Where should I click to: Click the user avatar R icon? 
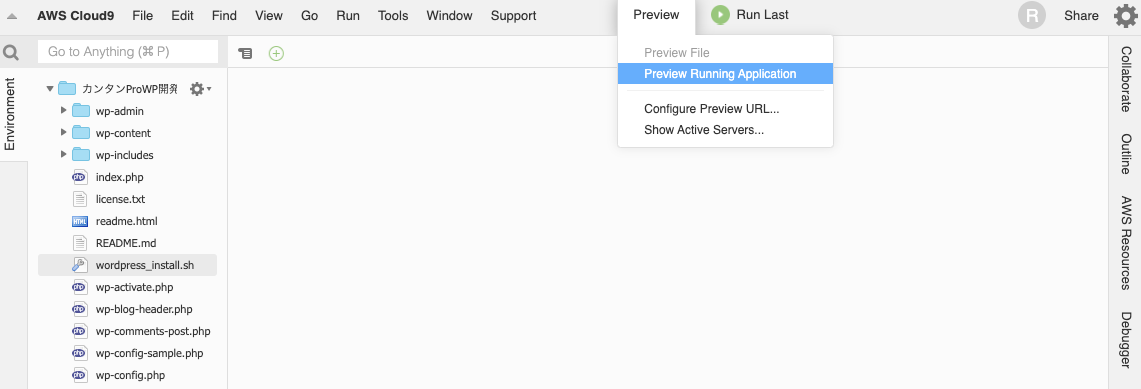click(1032, 15)
